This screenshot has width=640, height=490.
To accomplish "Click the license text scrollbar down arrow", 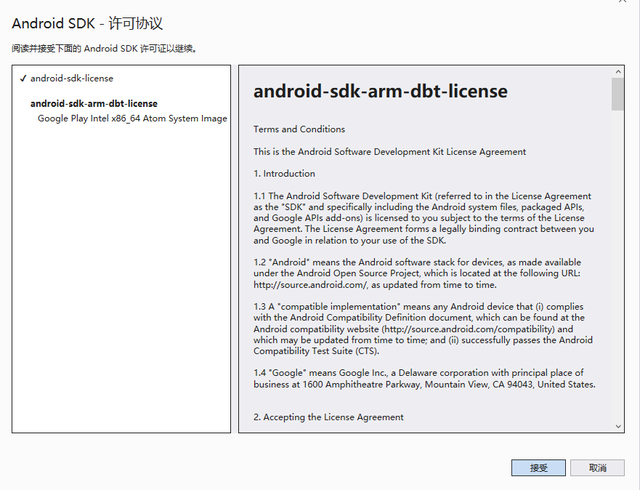I will tap(618, 426).
